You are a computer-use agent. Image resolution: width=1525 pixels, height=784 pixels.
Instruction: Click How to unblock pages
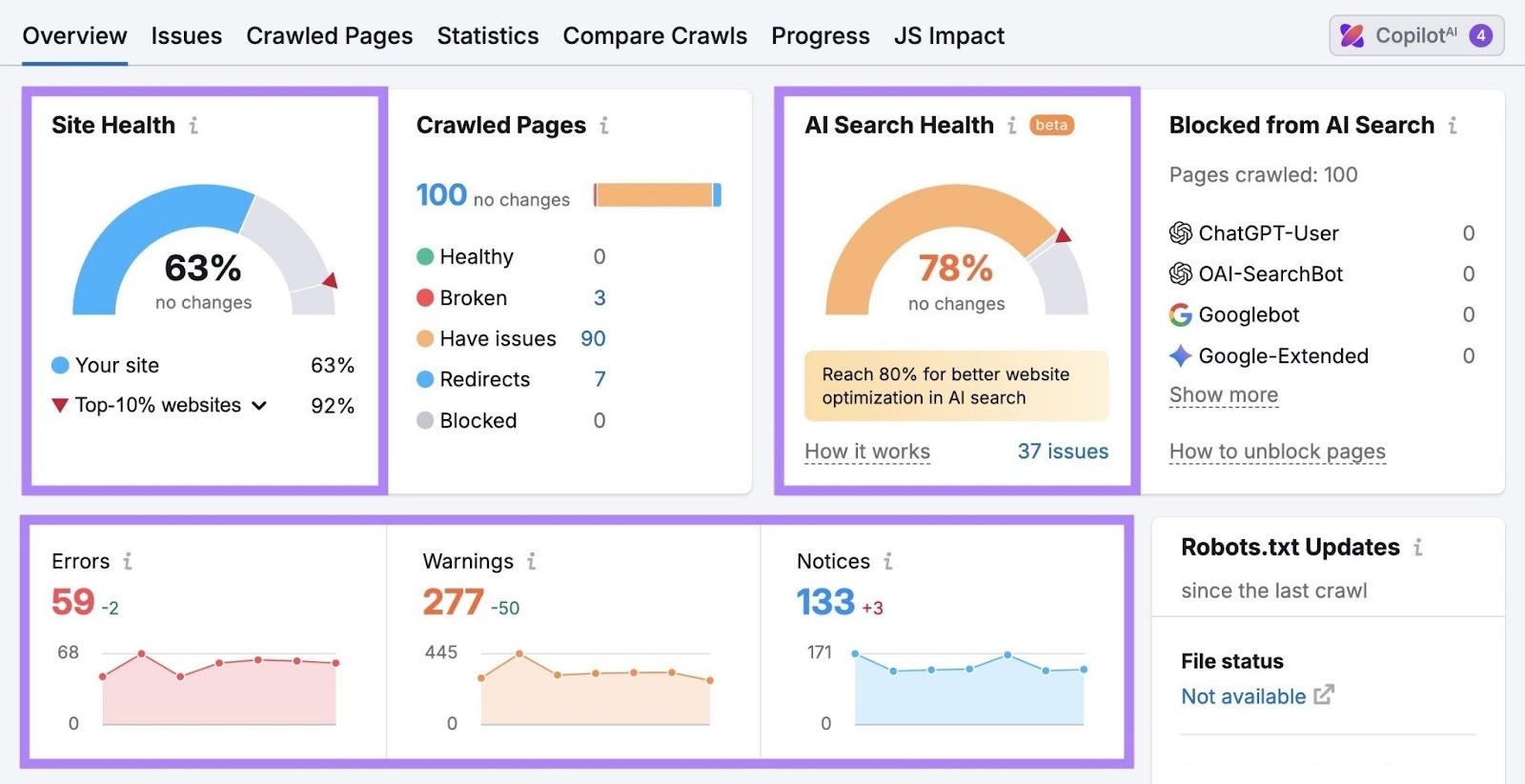click(1277, 451)
